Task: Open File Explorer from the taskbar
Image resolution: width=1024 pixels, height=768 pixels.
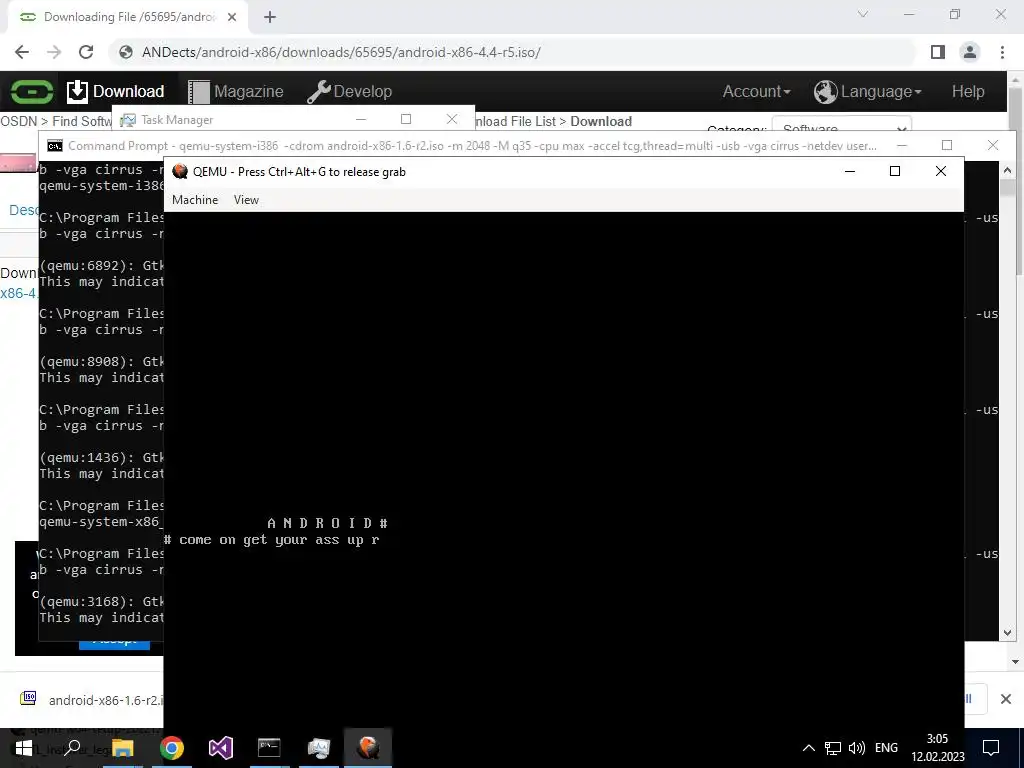Action: [x=122, y=748]
